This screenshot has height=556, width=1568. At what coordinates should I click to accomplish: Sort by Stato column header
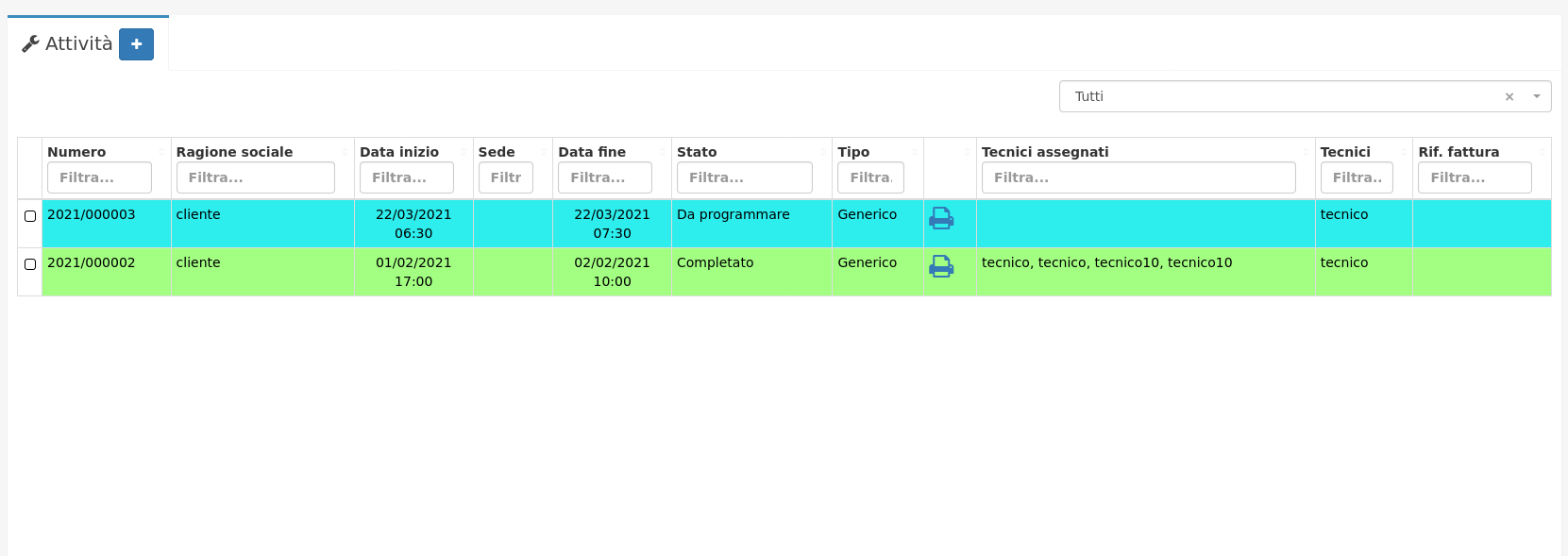point(697,152)
